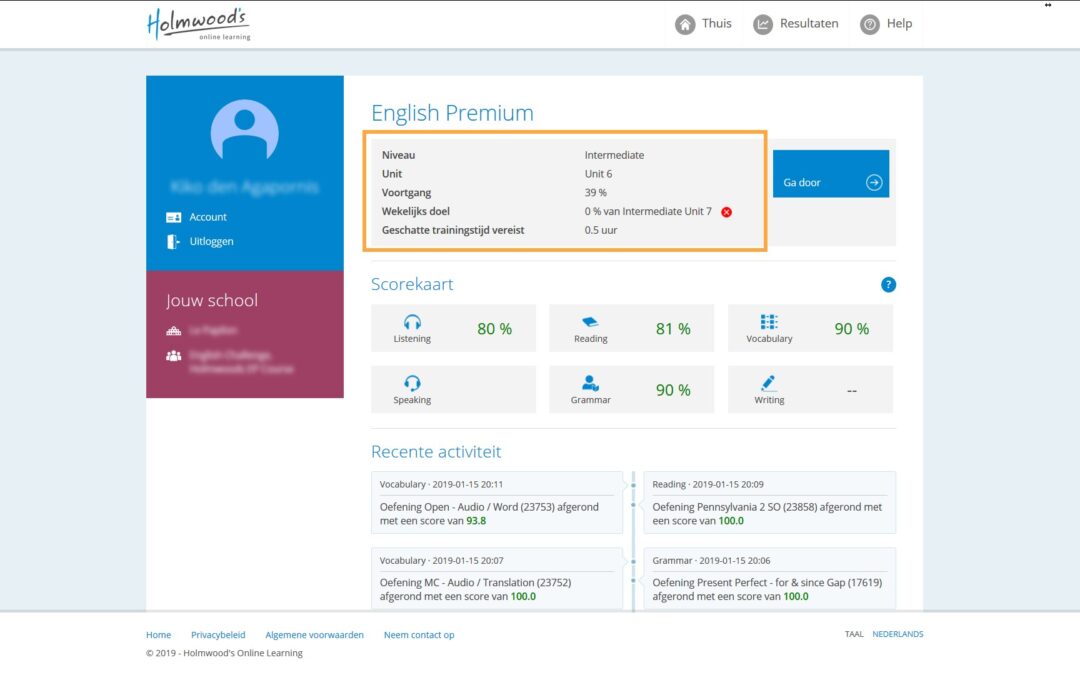Viewport: 1080px width, 675px height.
Task: Click the Jouw school heading
Action: click(211, 301)
